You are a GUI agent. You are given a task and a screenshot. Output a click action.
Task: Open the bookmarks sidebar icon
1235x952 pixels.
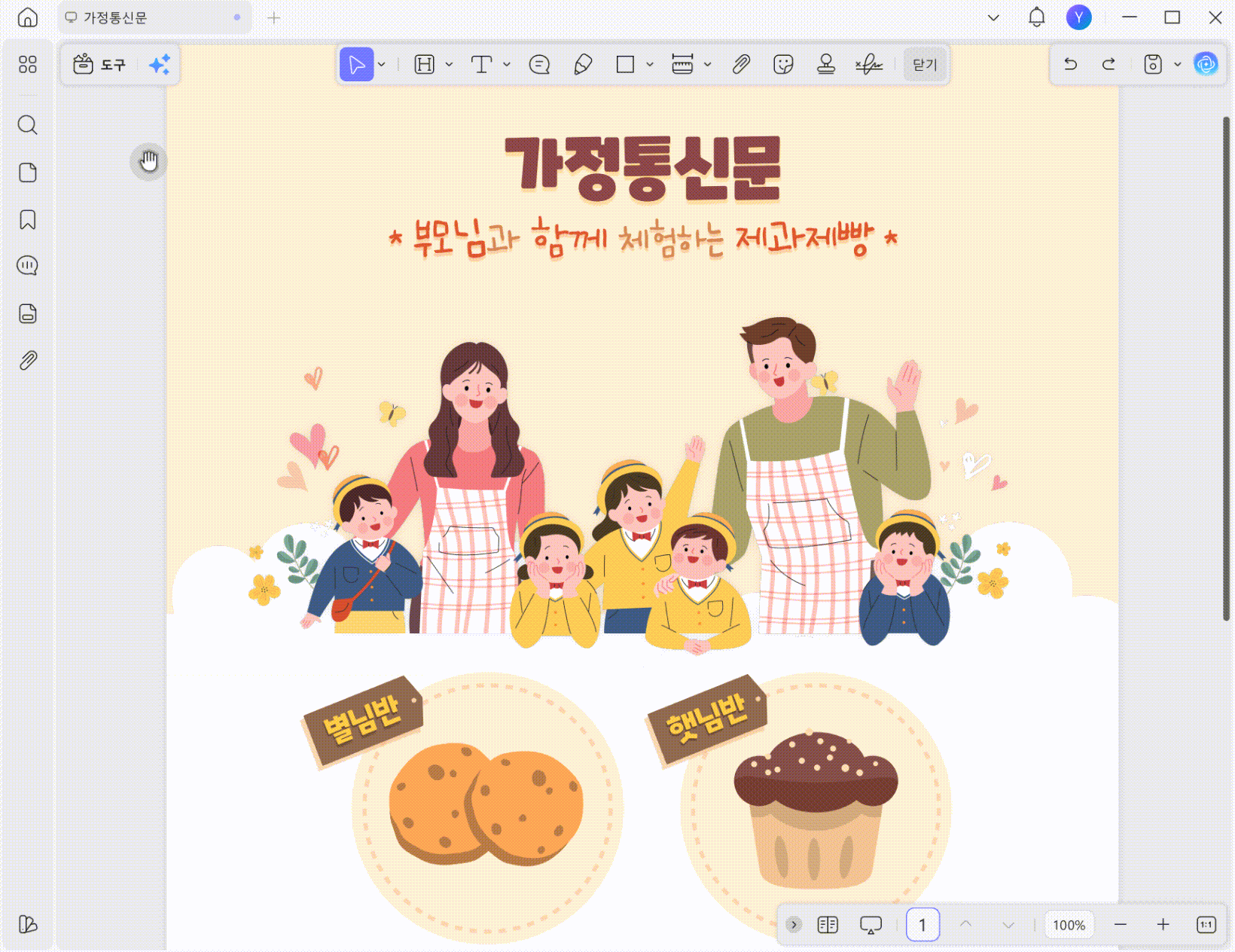[x=28, y=220]
